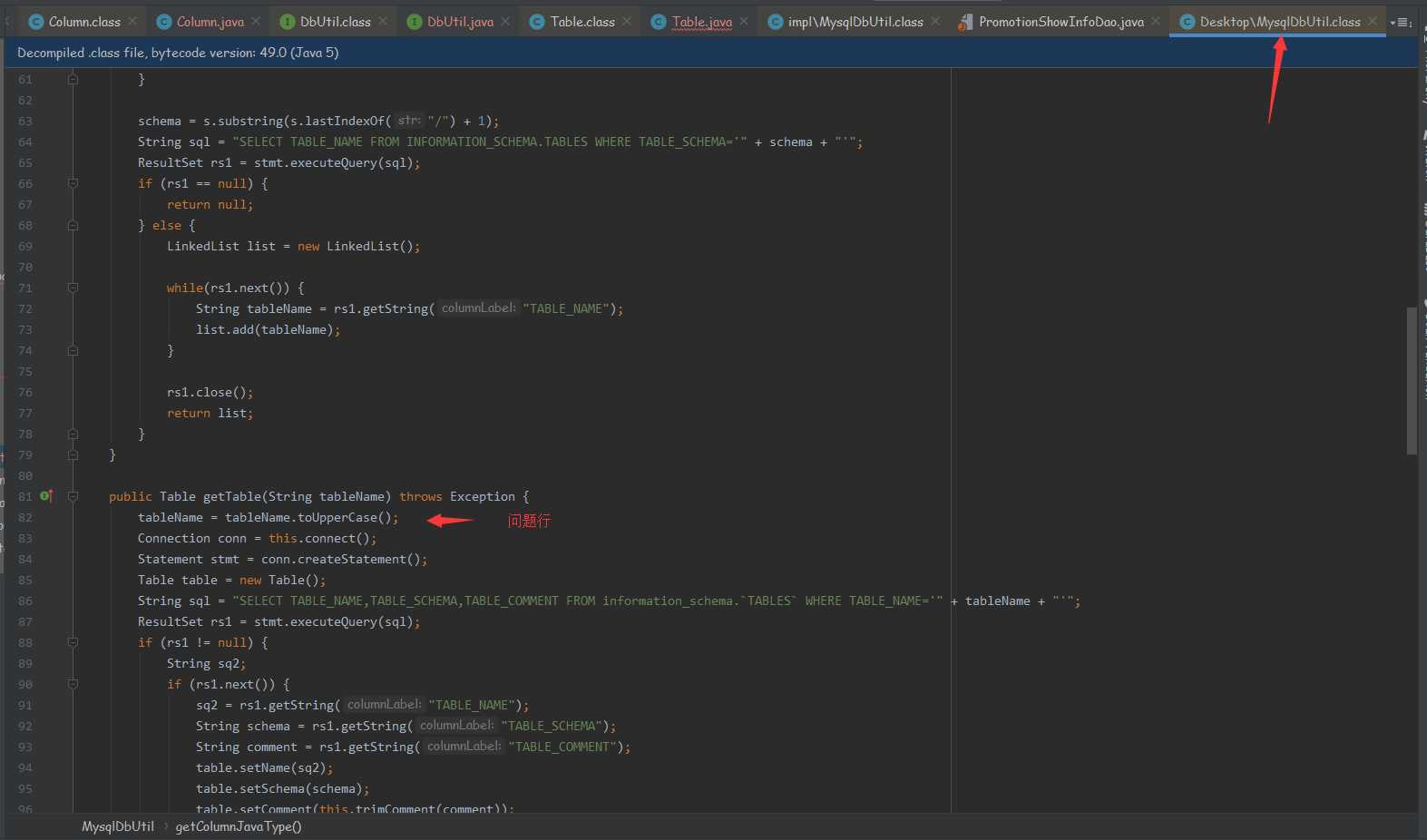Open the hidden tabs list dropdown

click(x=1402, y=22)
